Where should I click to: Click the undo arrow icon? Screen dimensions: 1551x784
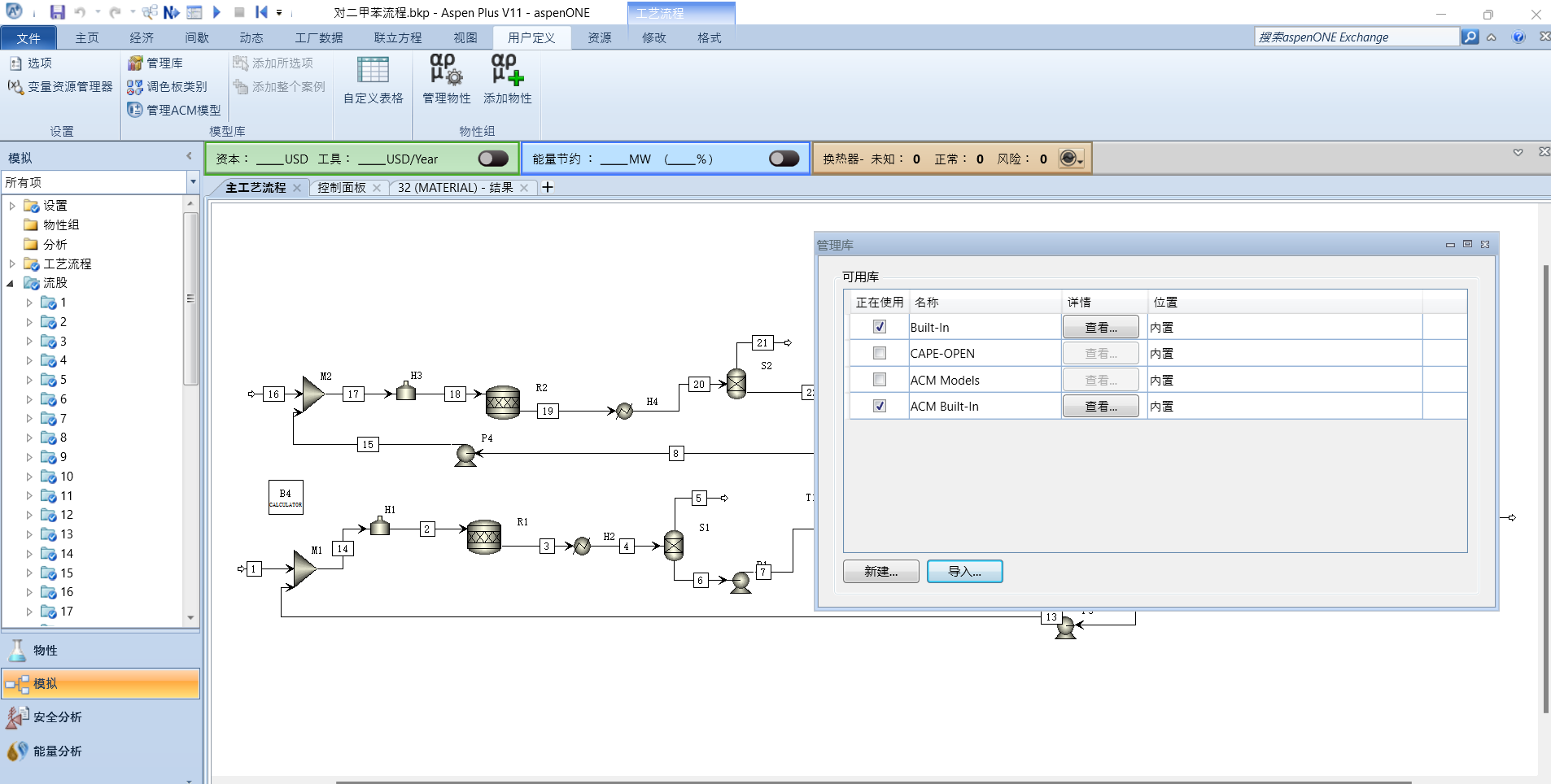click(x=80, y=12)
